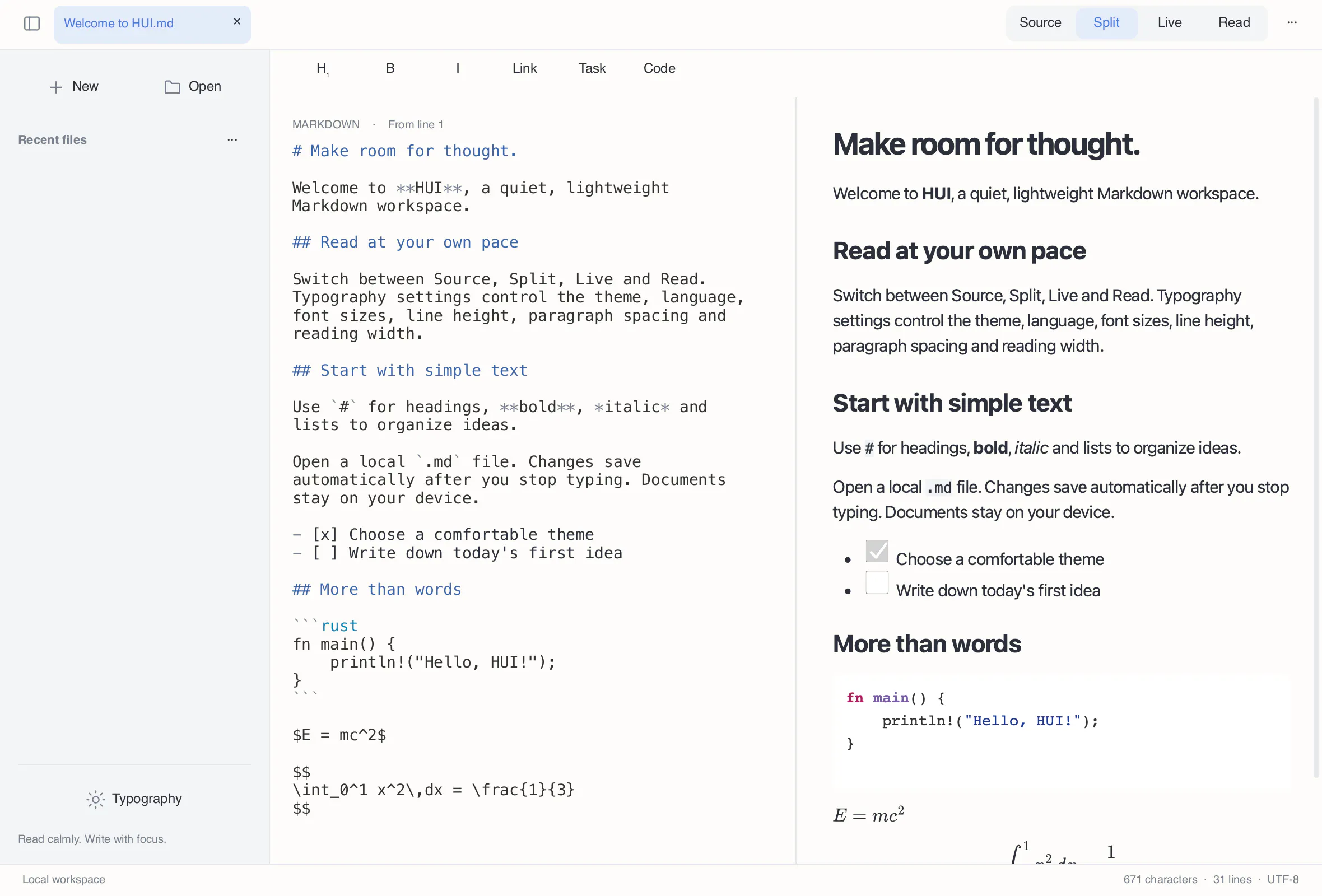Click the 'Make room for thought.' preview heading
This screenshot has width=1322, height=896.
pyautogui.click(x=986, y=144)
